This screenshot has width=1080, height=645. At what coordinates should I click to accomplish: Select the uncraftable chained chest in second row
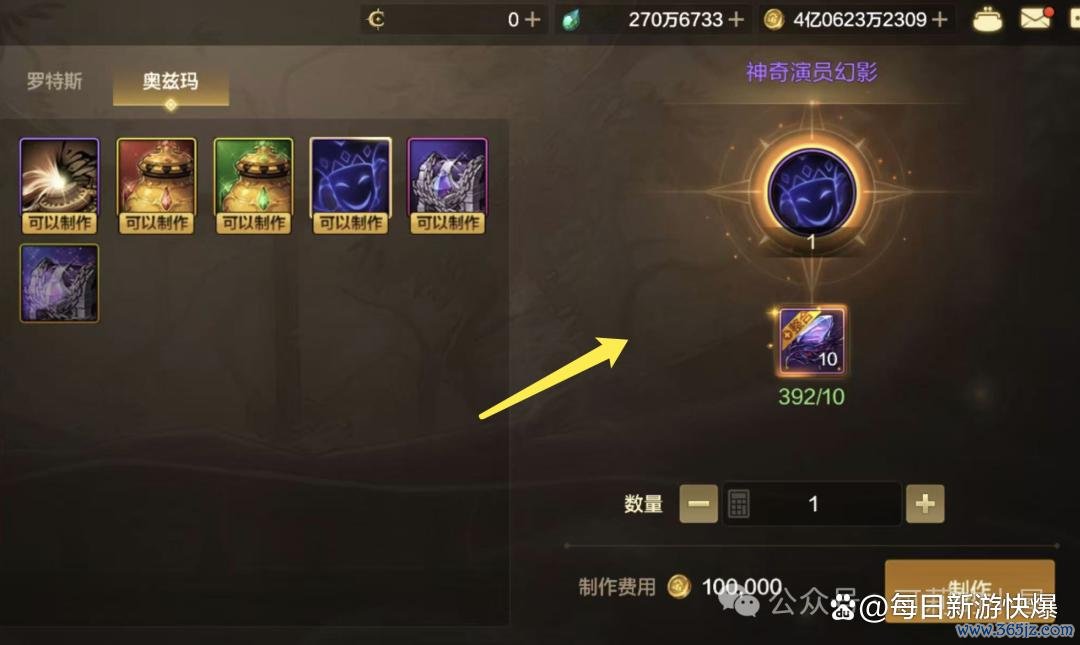[59, 283]
